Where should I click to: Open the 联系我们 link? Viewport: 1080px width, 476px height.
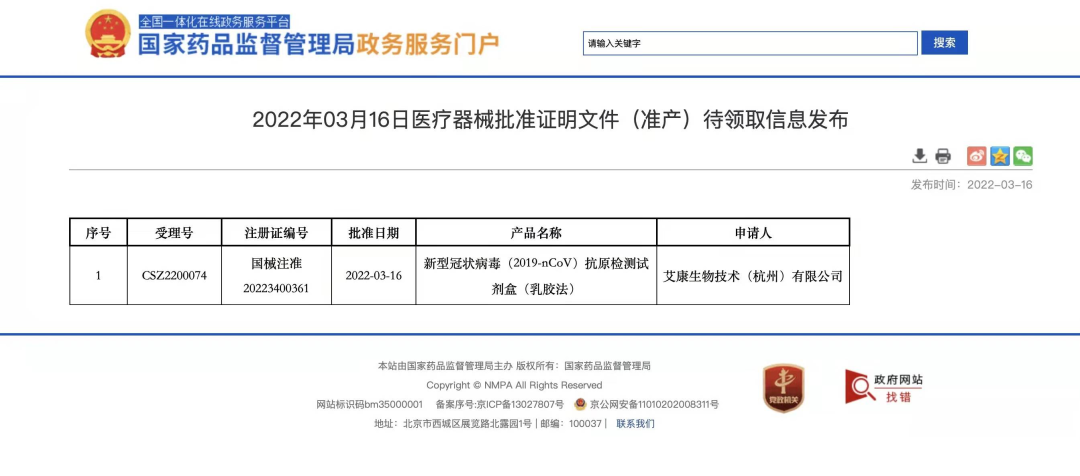pos(635,424)
